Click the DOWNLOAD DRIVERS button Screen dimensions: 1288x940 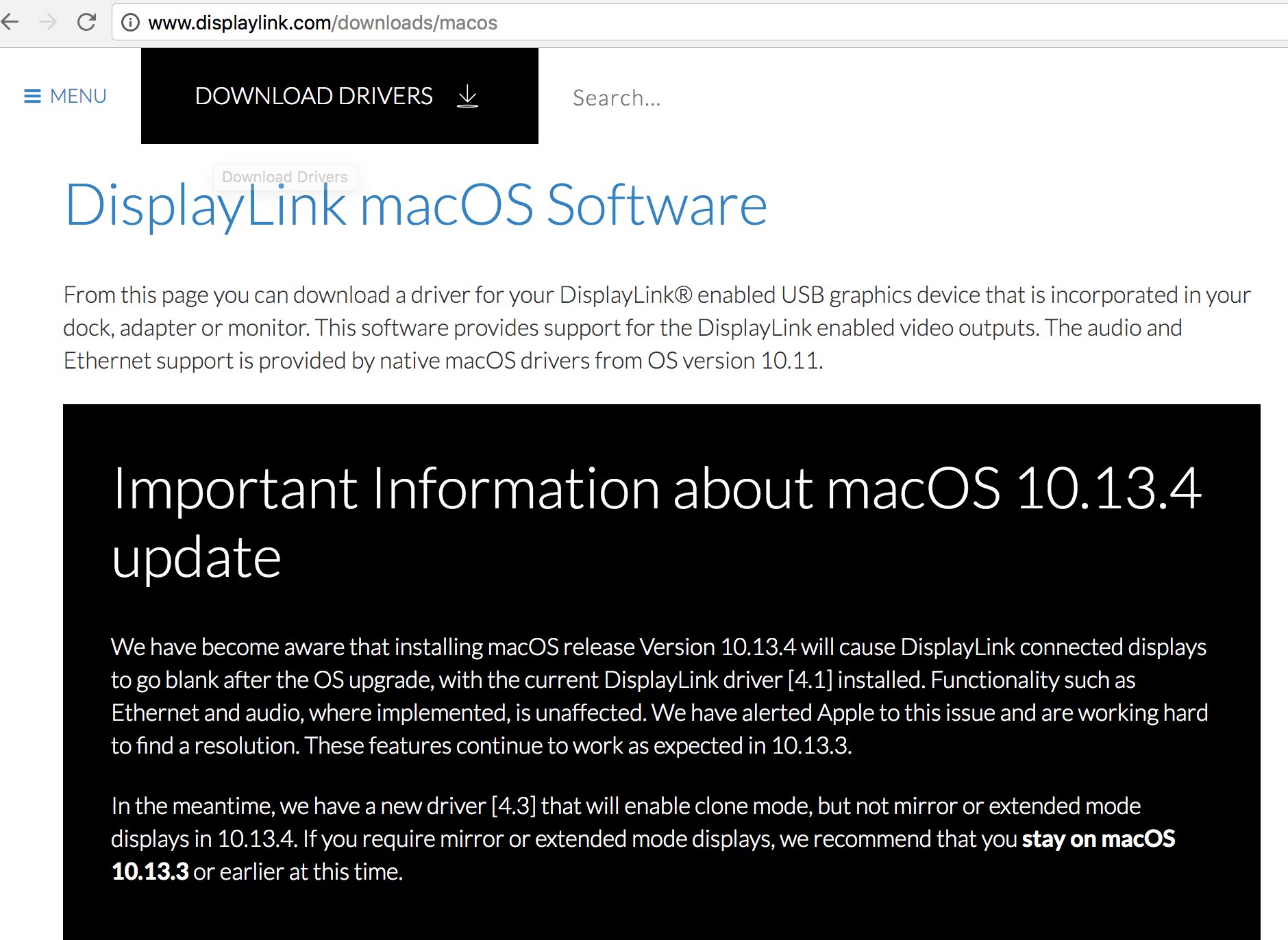(x=340, y=96)
